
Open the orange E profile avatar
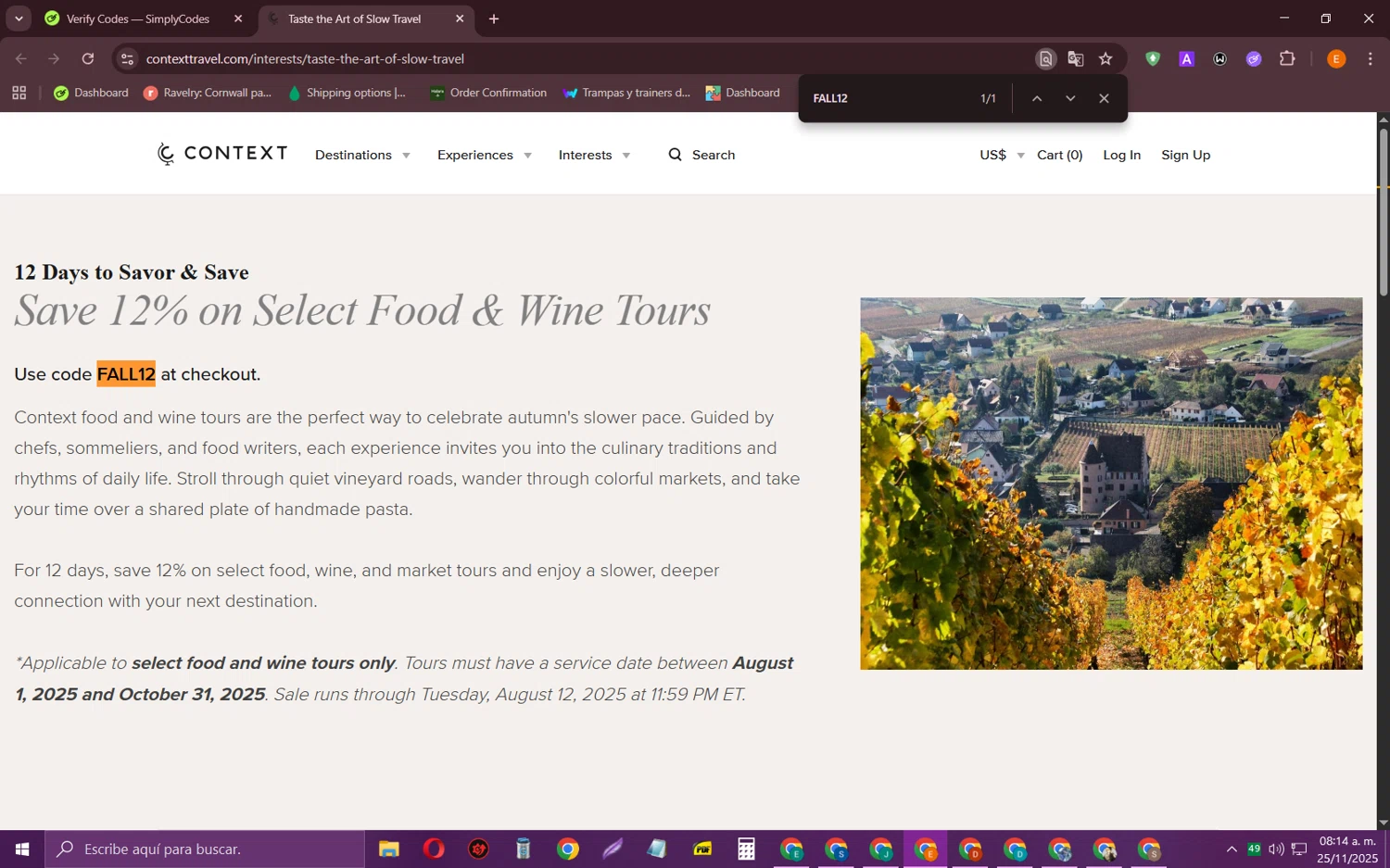tap(1336, 58)
